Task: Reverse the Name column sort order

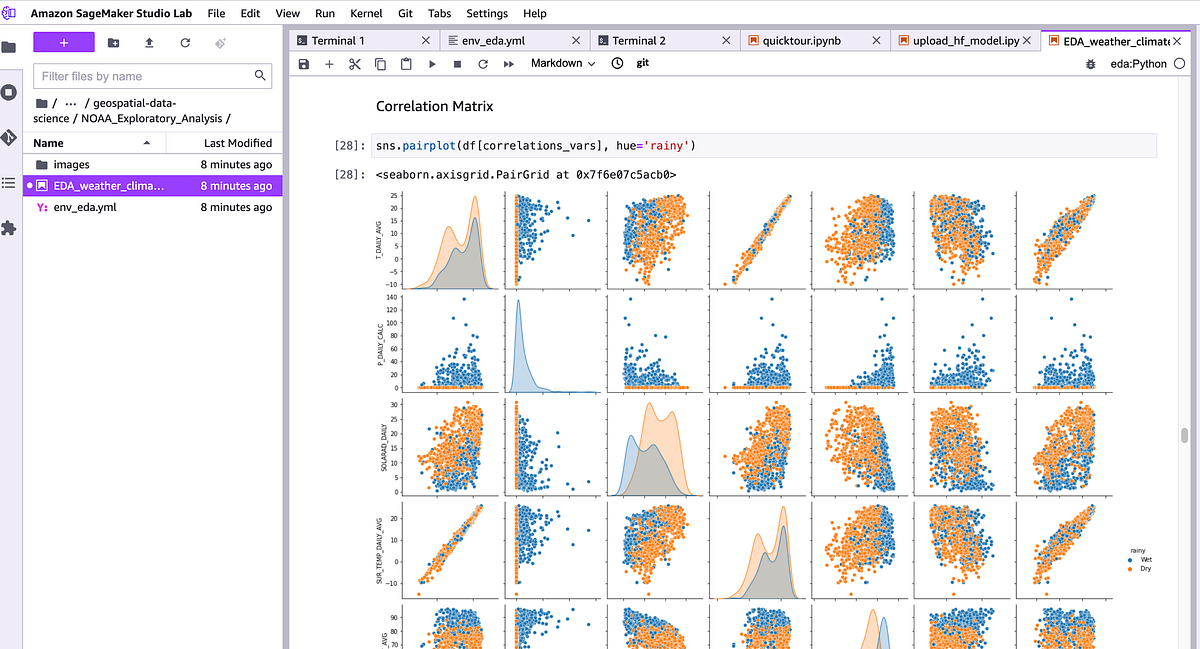Action: point(46,142)
